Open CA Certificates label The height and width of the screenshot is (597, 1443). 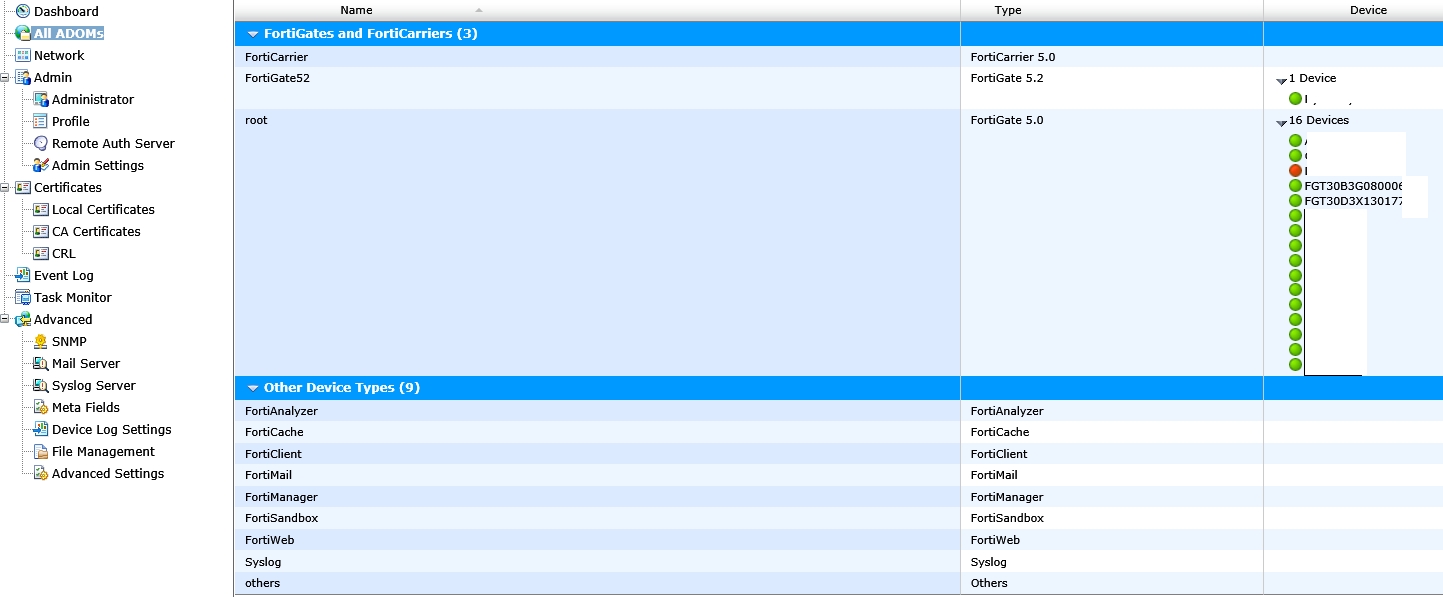[x=96, y=231]
